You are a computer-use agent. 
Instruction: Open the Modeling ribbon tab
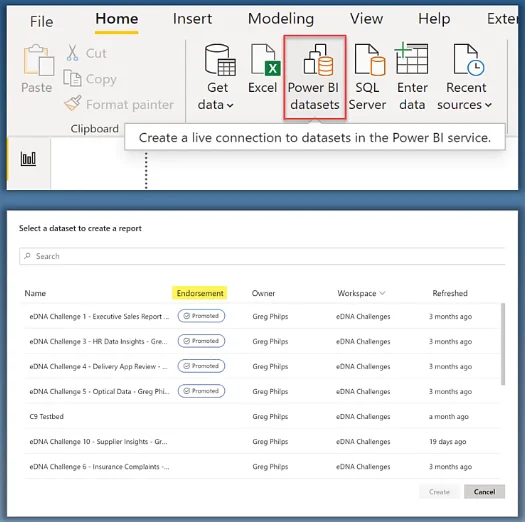tap(281, 19)
